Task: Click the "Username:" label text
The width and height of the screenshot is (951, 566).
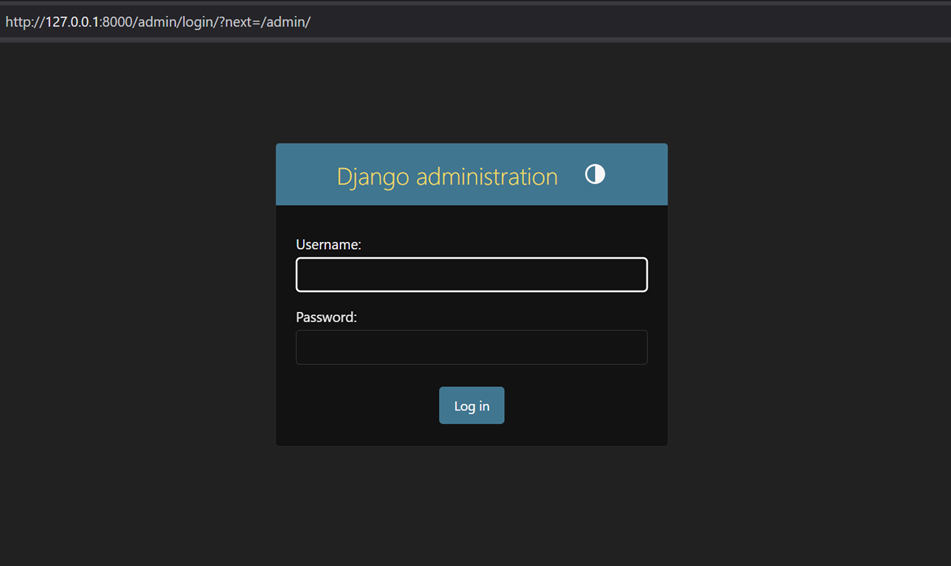Action: coord(328,244)
